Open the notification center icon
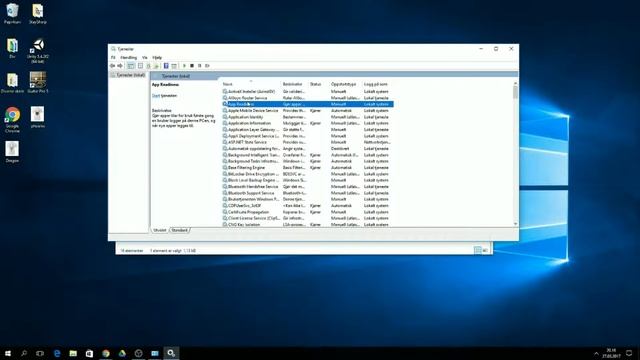Image resolution: width=640 pixels, height=360 pixels. click(629, 353)
